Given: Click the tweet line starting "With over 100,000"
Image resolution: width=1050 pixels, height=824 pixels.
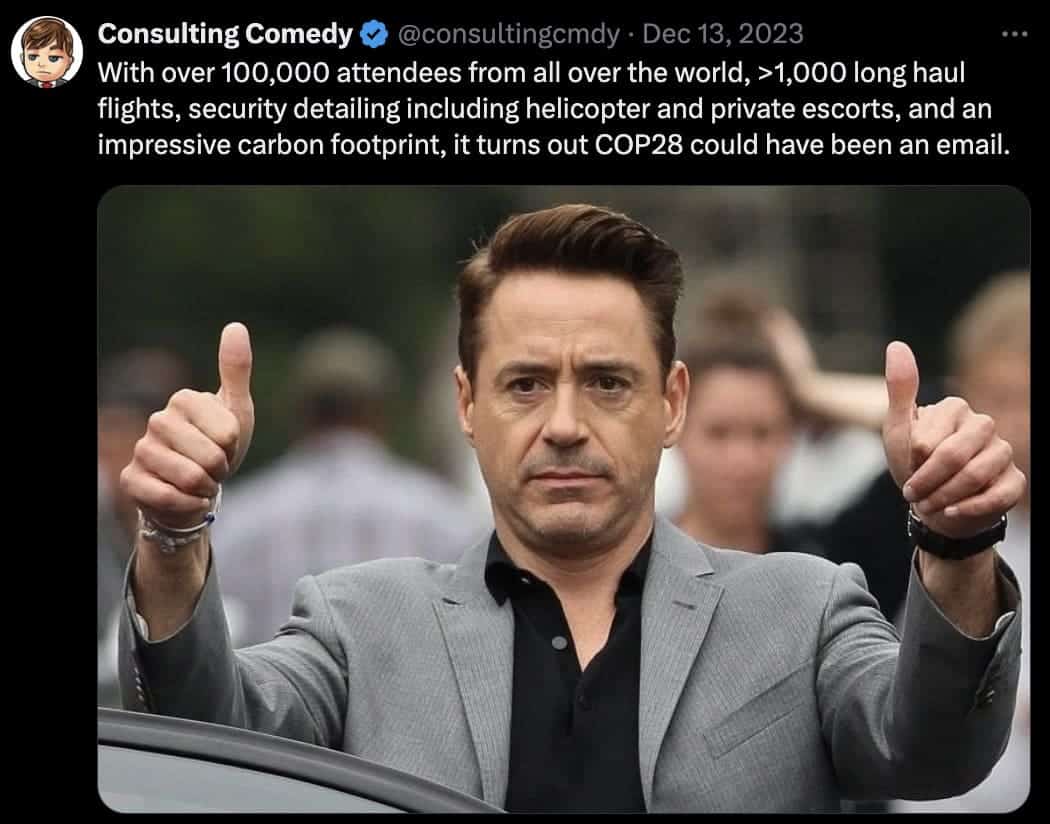Looking at the screenshot, I should 531,72.
